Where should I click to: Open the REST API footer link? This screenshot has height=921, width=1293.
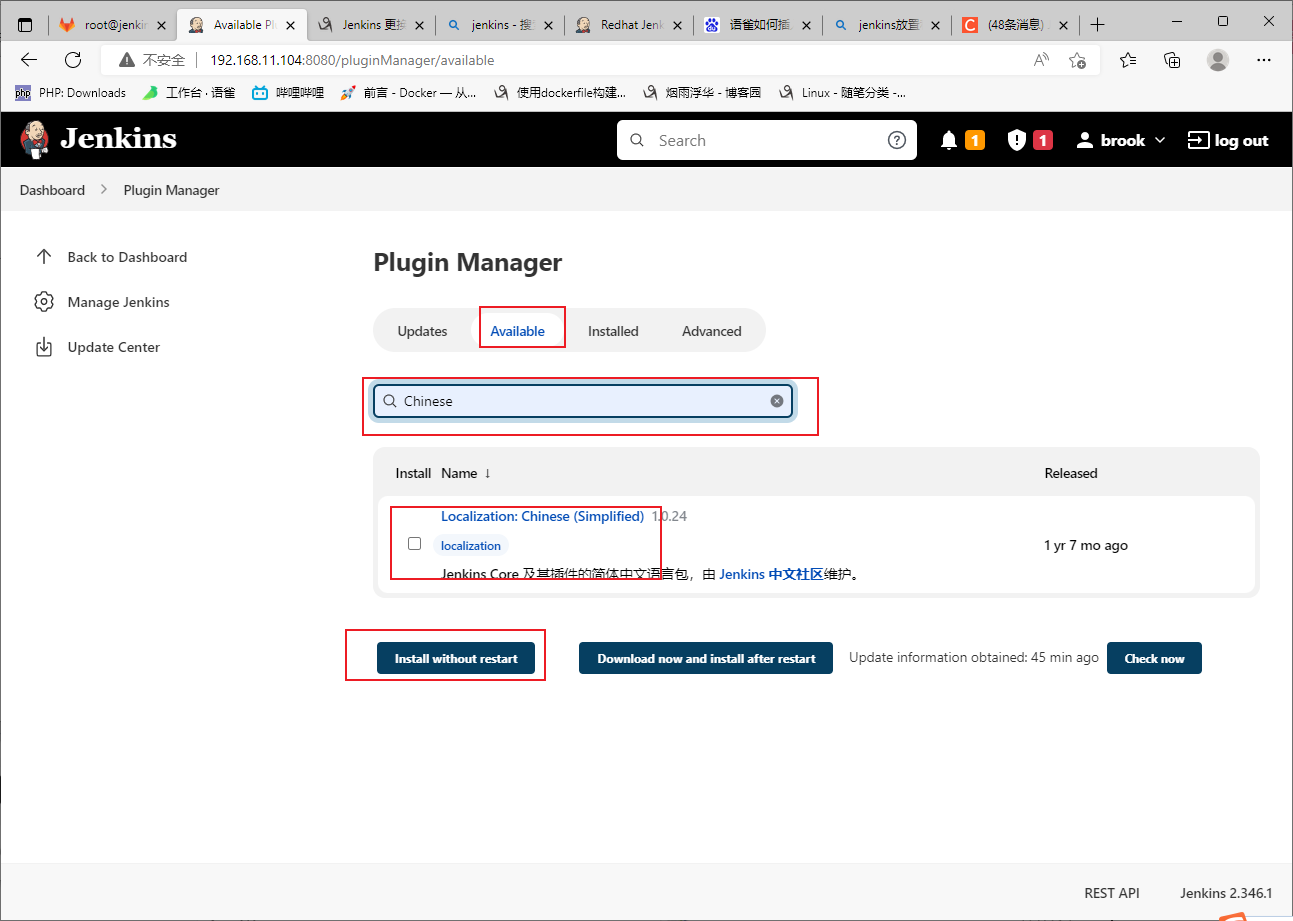tap(1111, 893)
